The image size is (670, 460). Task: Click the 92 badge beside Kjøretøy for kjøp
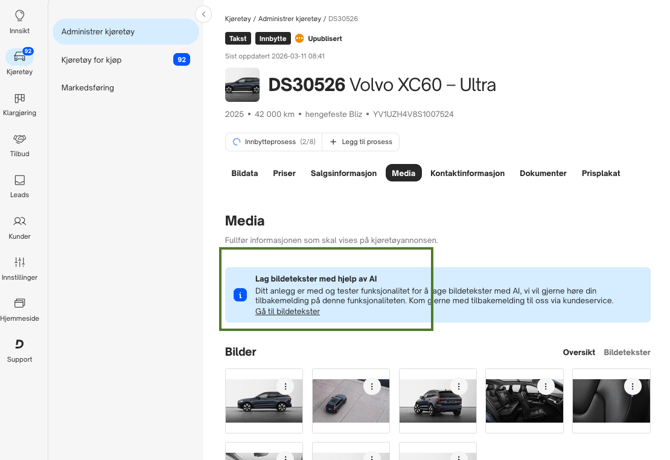pos(182,60)
